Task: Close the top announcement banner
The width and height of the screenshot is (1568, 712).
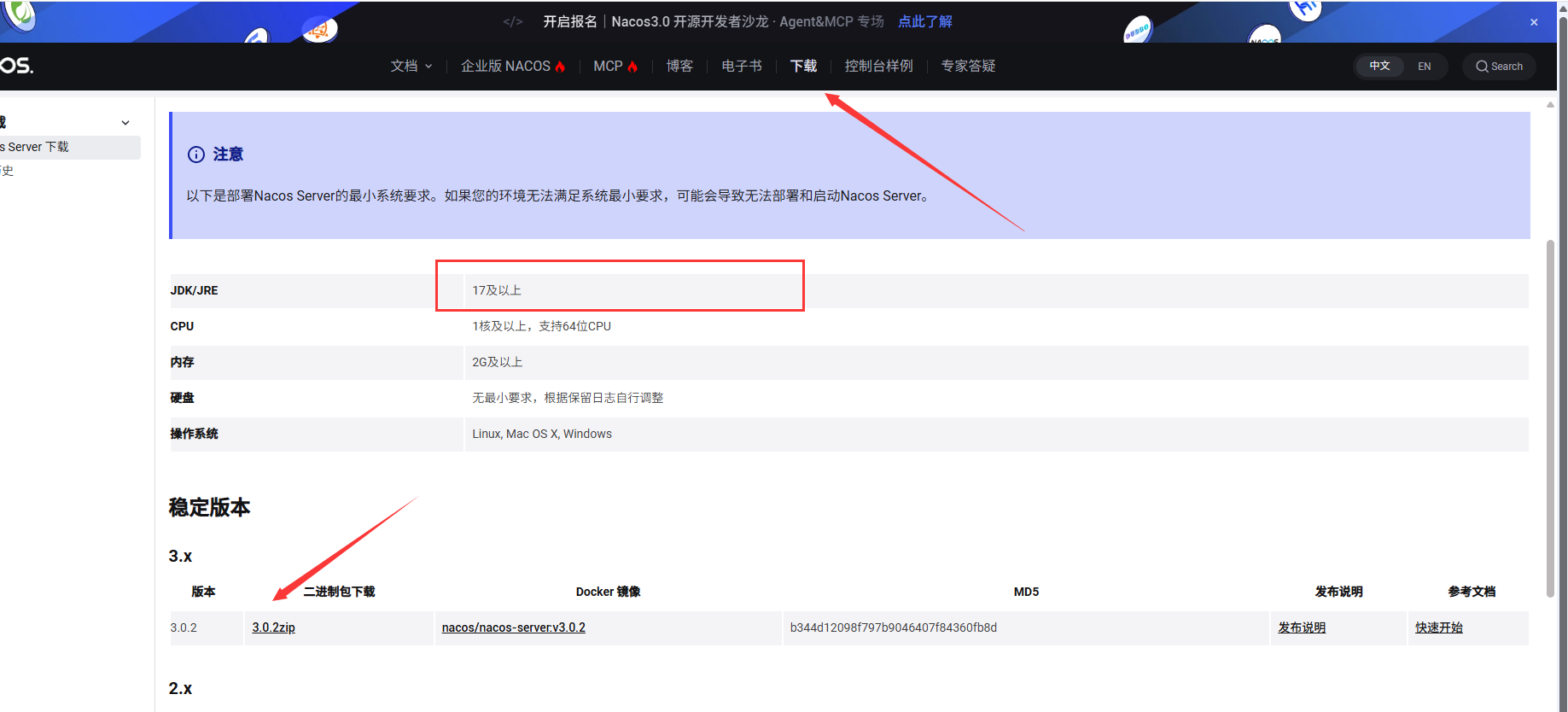Action: click(x=1534, y=22)
